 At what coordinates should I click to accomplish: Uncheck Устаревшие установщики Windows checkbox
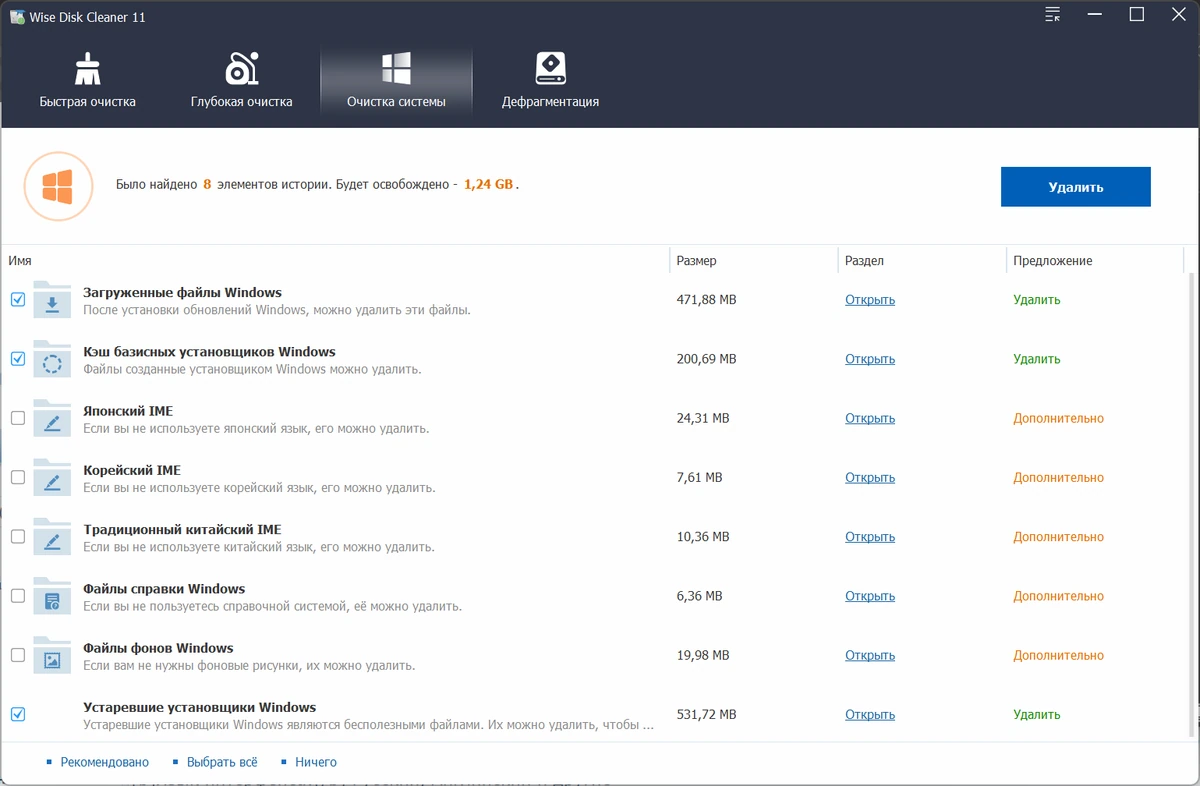point(18,714)
